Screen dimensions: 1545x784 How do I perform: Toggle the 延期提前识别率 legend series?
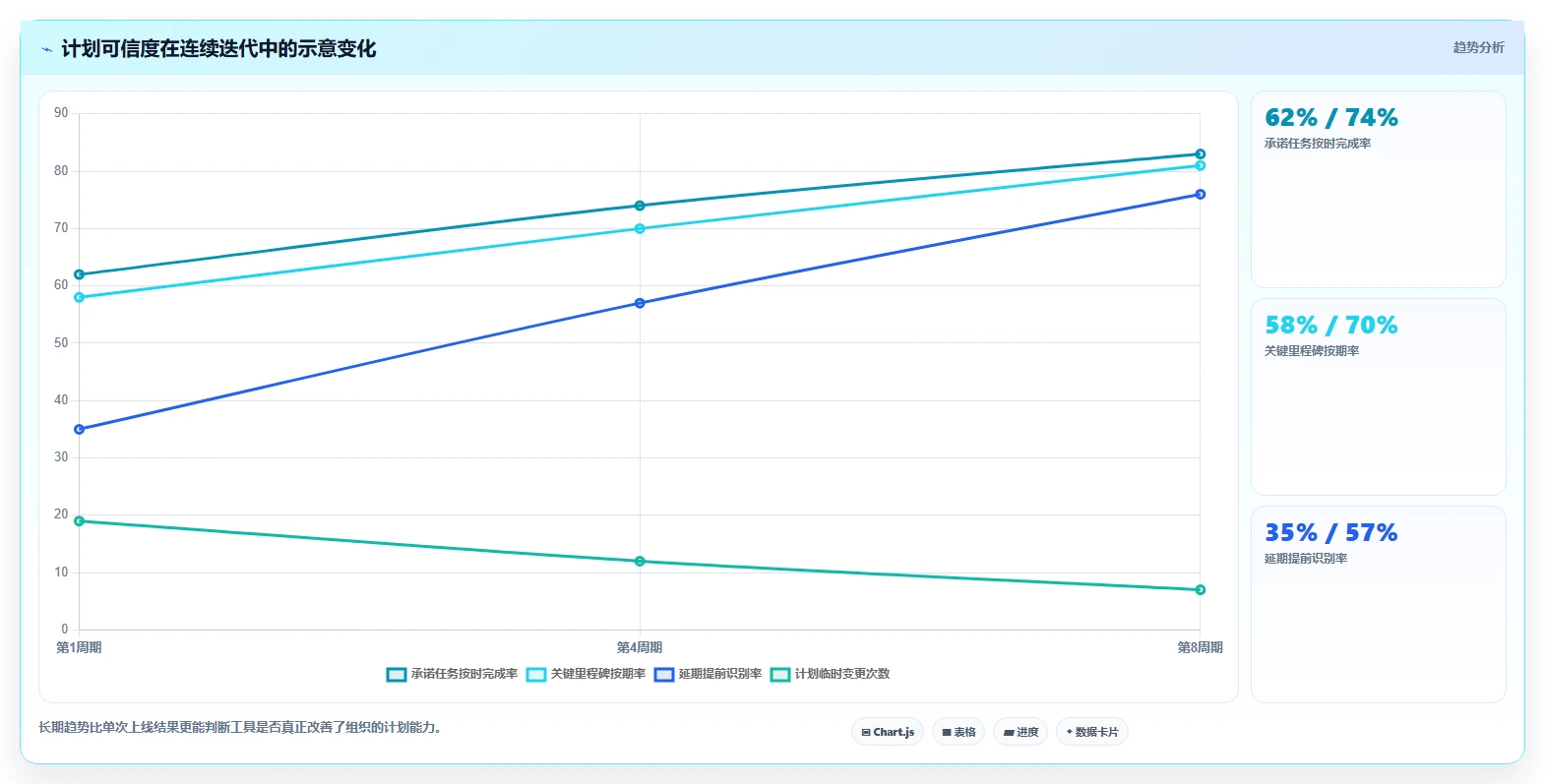tap(709, 674)
